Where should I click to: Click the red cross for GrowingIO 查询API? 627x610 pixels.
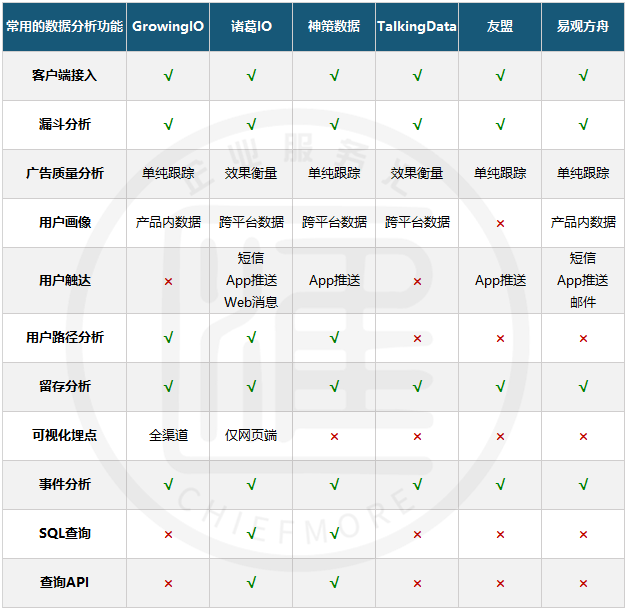[168, 584]
